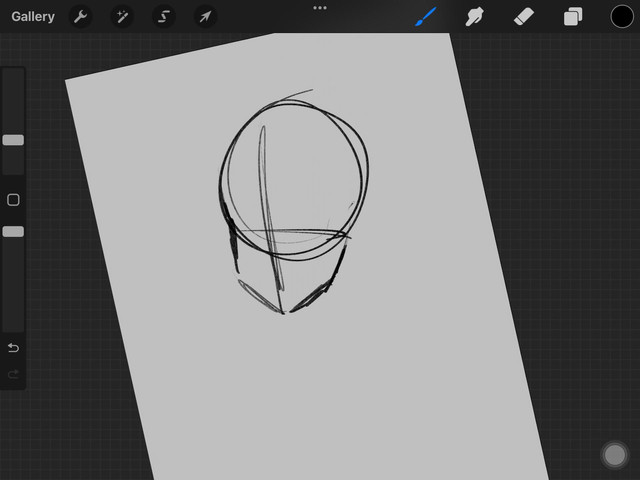Open the Actions wrench menu
The image size is (640, 480).
[x=80, y=17]
